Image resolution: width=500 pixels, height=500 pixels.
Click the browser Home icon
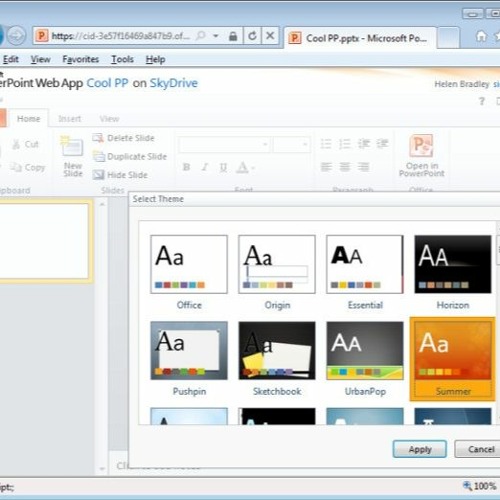tap(481, 36)
